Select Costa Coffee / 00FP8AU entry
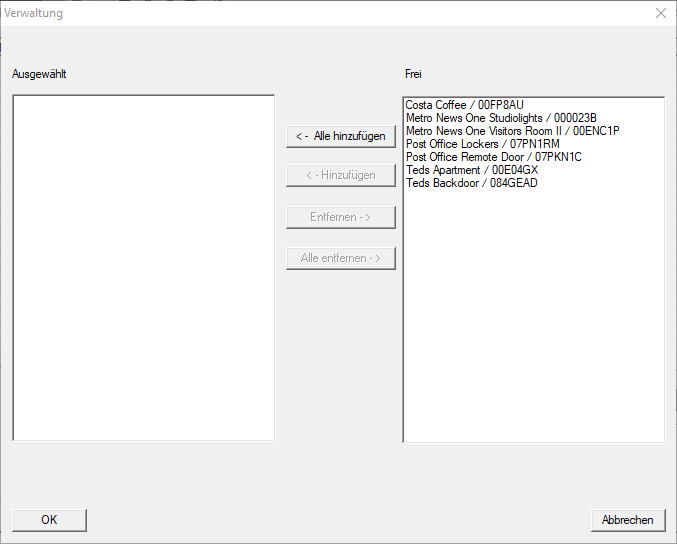677x544 pixels. click(x=464, y=105)
